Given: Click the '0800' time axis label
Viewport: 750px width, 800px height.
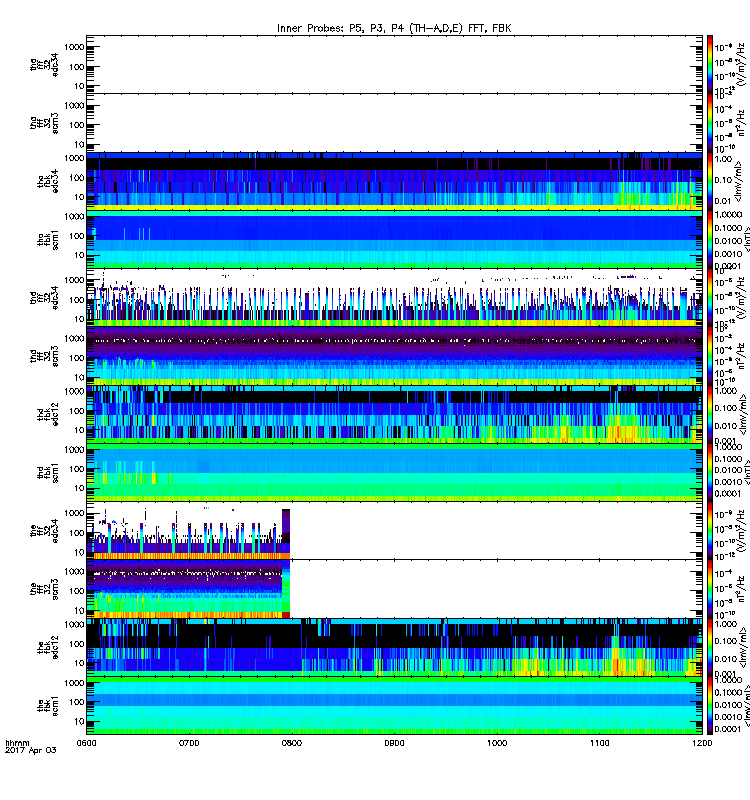Looking at the screenshot, I should click(292, 743).
